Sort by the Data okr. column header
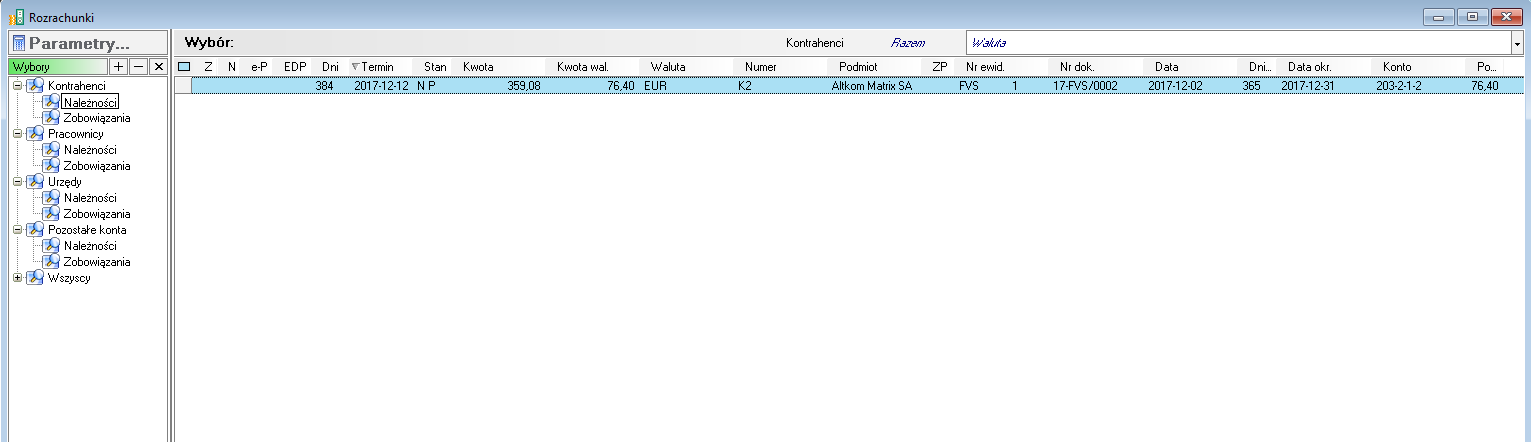Image resolution: width=1531 pixels, height=442 pixels. coord(1310,66)
